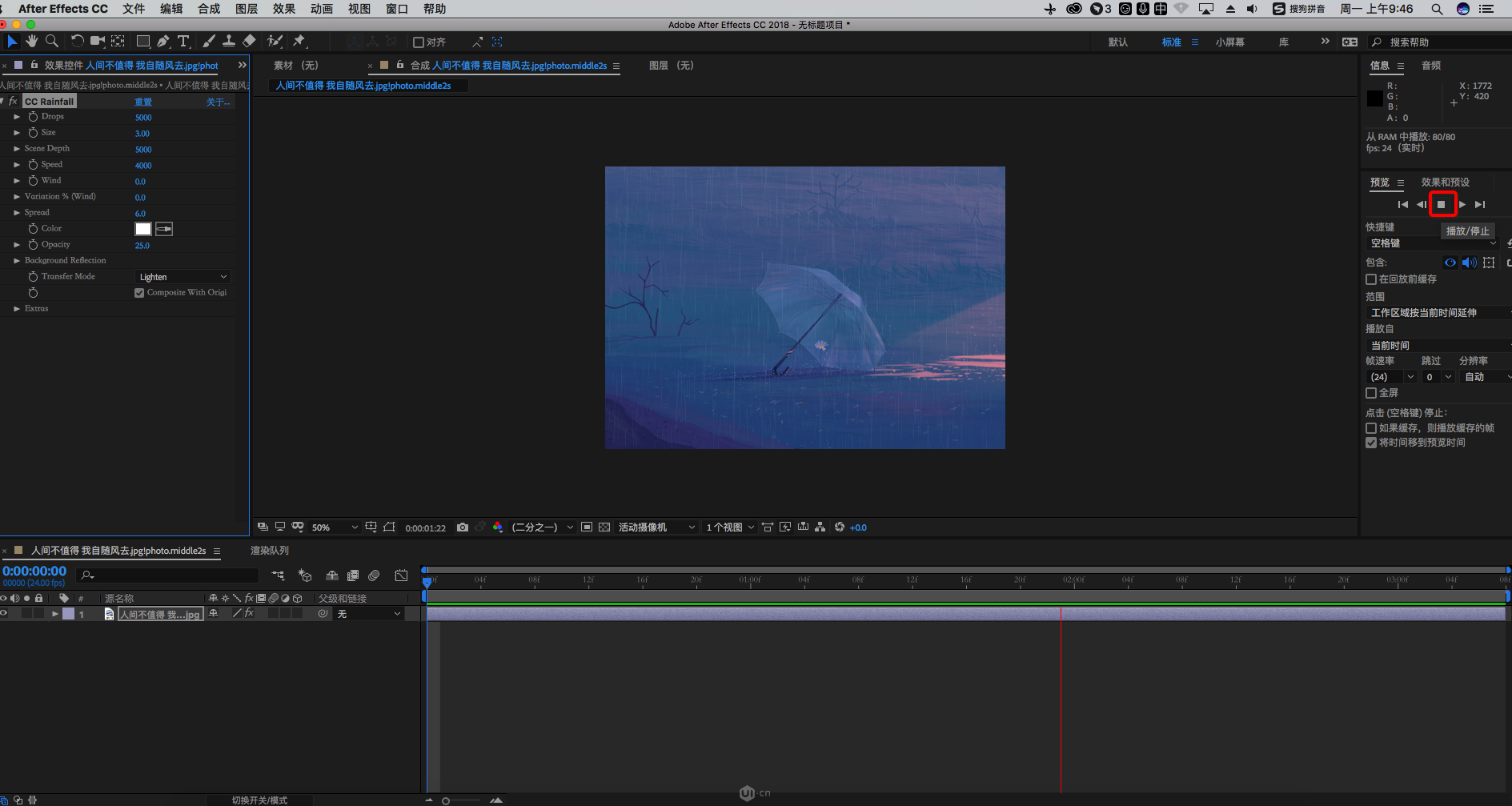Screen dimensions: 1512x806
Task: Open the 动画 menu
Action: tap(322, 9)
